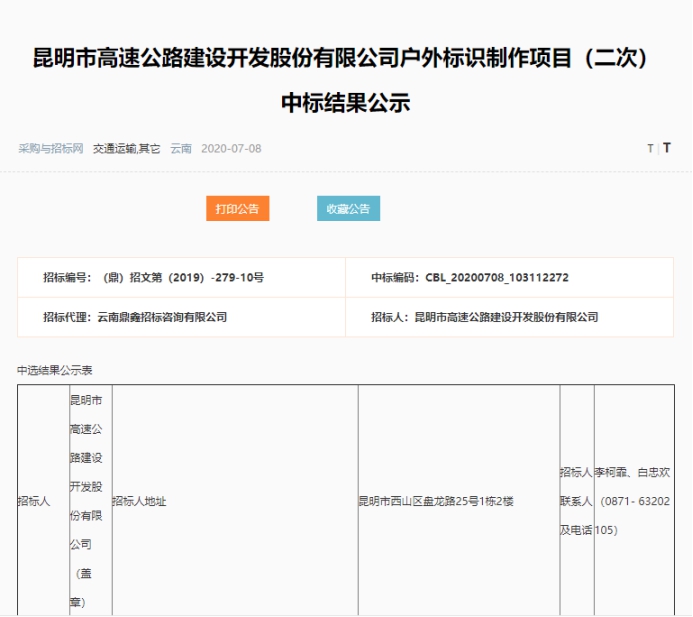The image size is (693, 617).
Task: Open the 采购与招标网 source link
Action: [x=51, y=148]
